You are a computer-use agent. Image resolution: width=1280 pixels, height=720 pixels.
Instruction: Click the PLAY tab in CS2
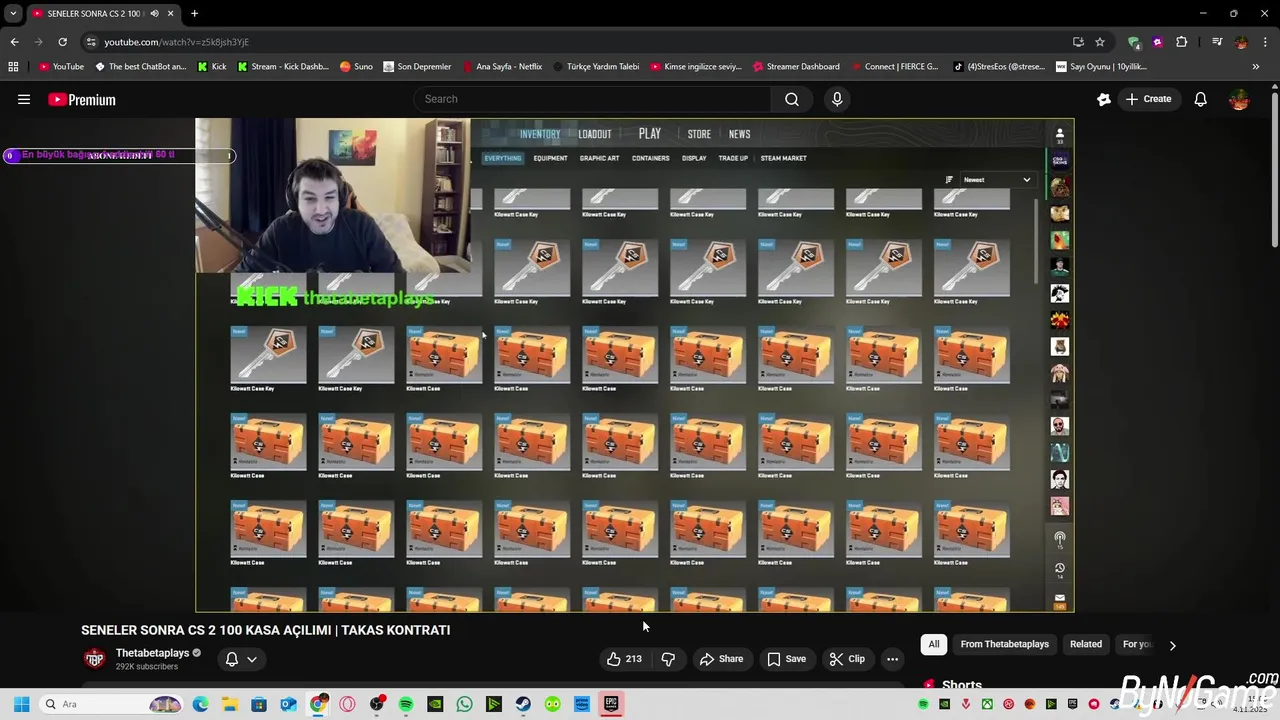(650, 134)
